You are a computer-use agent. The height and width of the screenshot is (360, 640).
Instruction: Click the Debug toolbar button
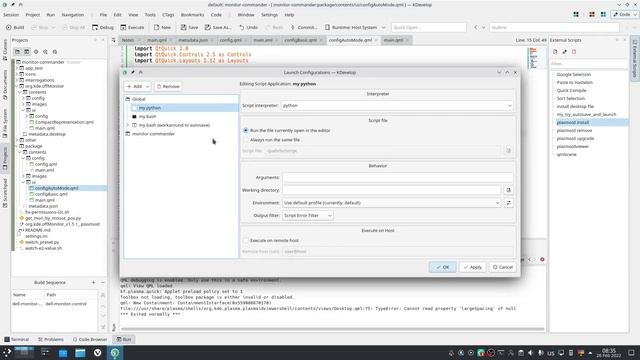(103, 27)
